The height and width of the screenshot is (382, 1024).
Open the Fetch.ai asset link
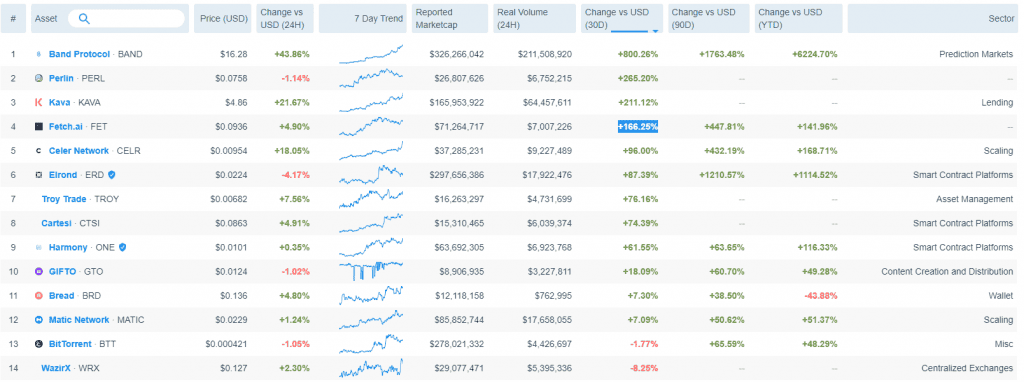65,127
